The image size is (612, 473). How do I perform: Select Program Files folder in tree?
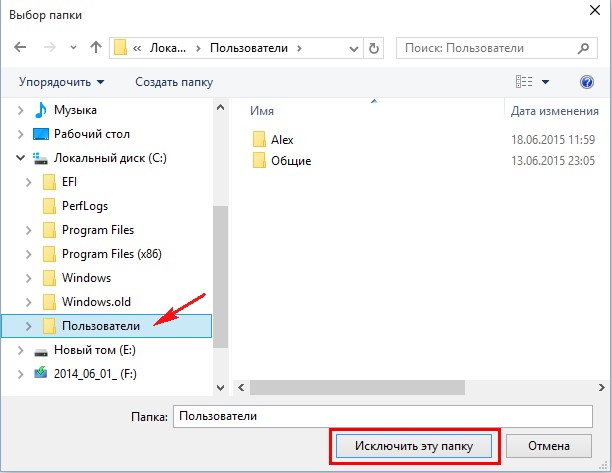point(98,230)
